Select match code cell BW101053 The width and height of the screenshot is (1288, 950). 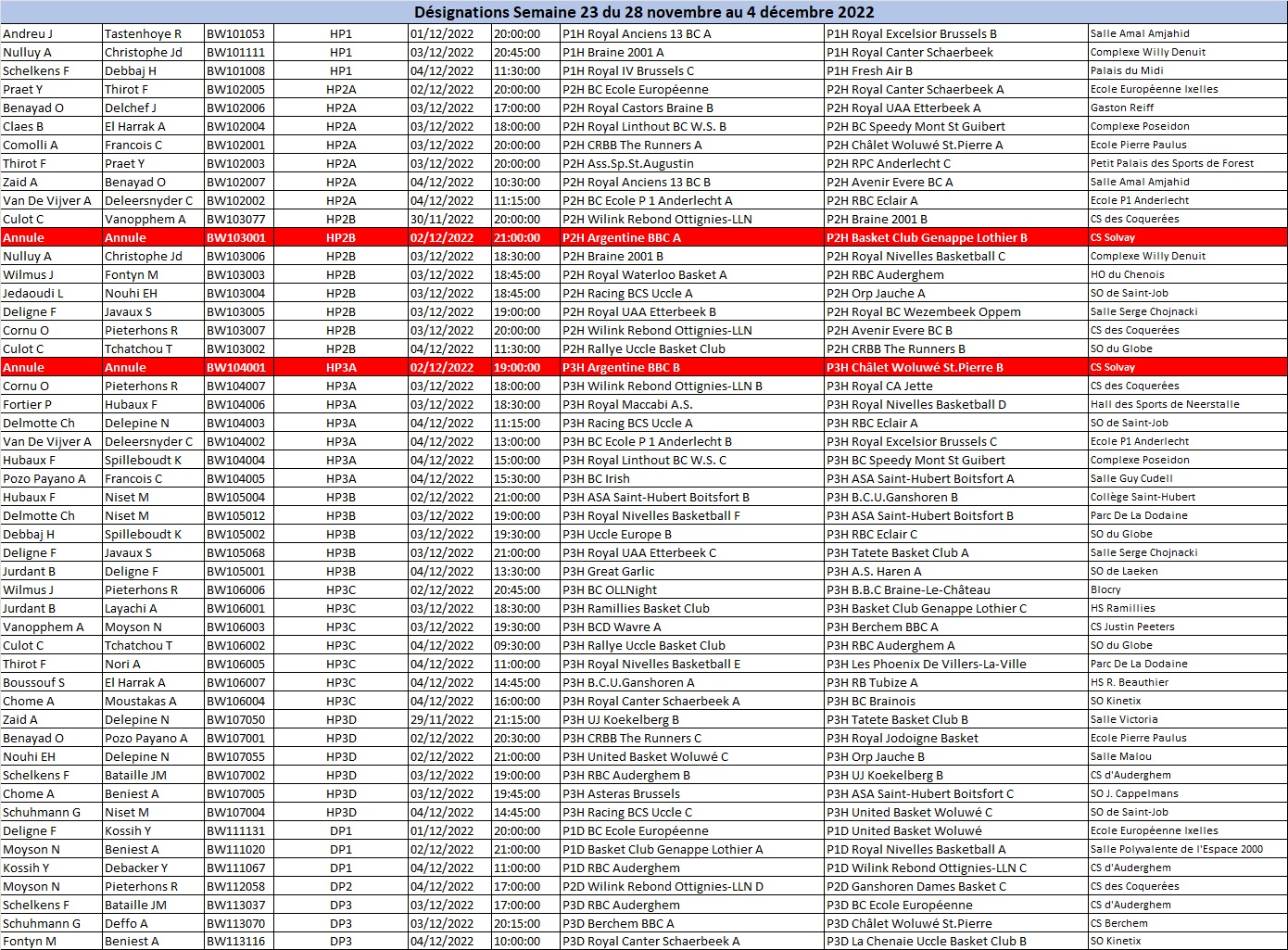coord(236,34)
